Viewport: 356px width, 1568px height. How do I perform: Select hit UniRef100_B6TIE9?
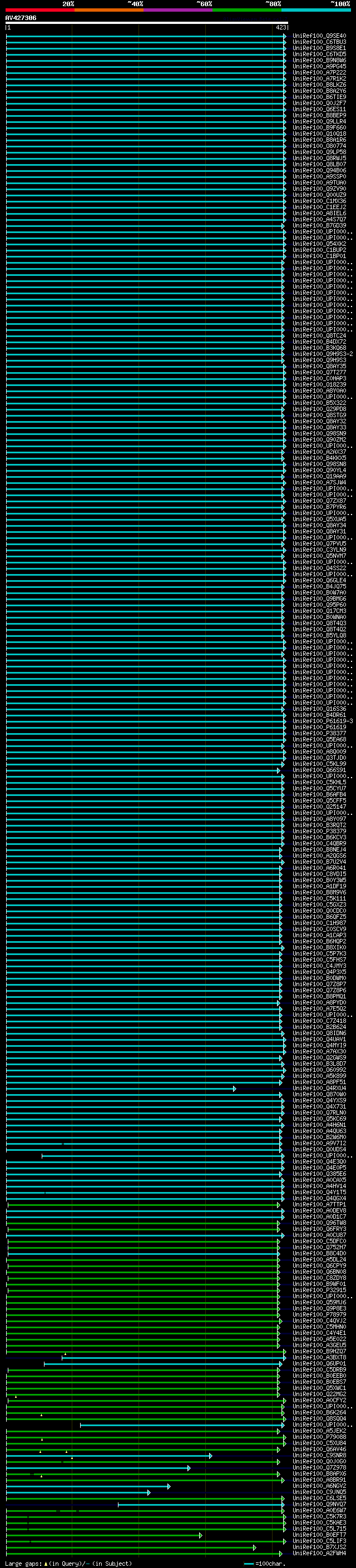coord(319,97)
